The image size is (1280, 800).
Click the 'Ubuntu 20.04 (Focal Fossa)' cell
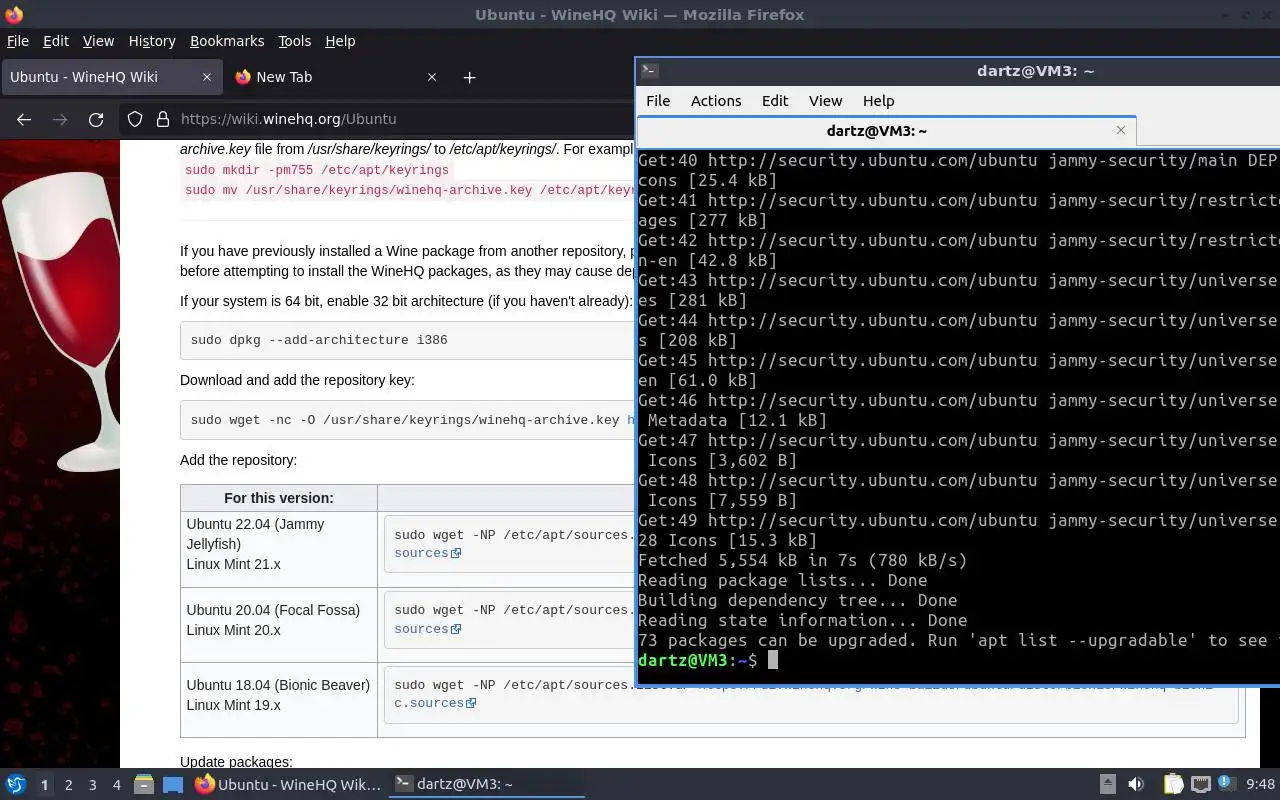279,624
